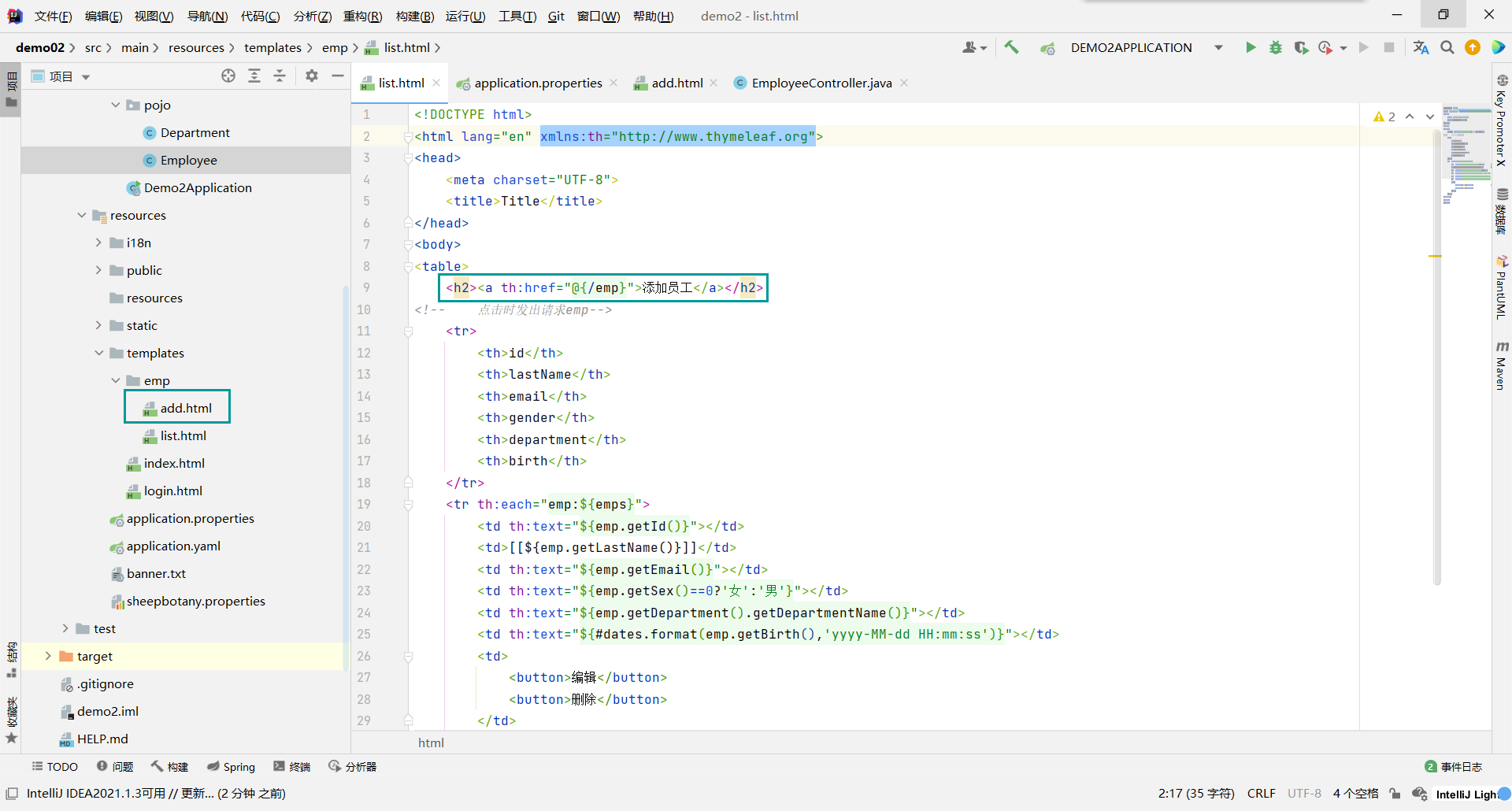Expand the i18n folder
The image size is (1512, 811).
(x=98, y=243)
